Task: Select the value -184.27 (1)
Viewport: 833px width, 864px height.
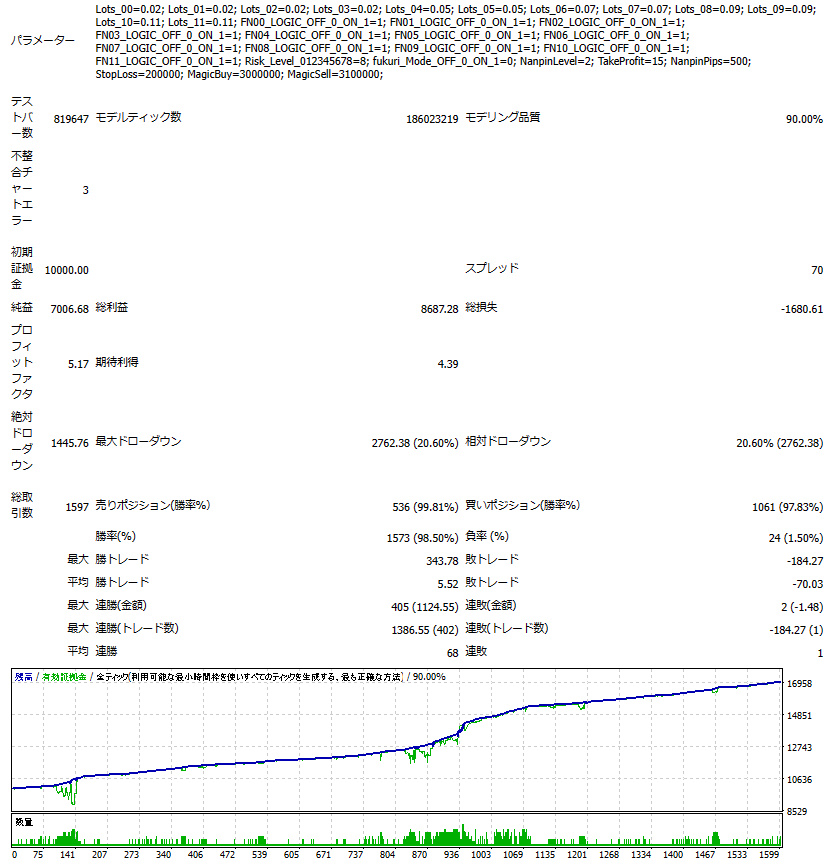Action: (x=796, y=630)
